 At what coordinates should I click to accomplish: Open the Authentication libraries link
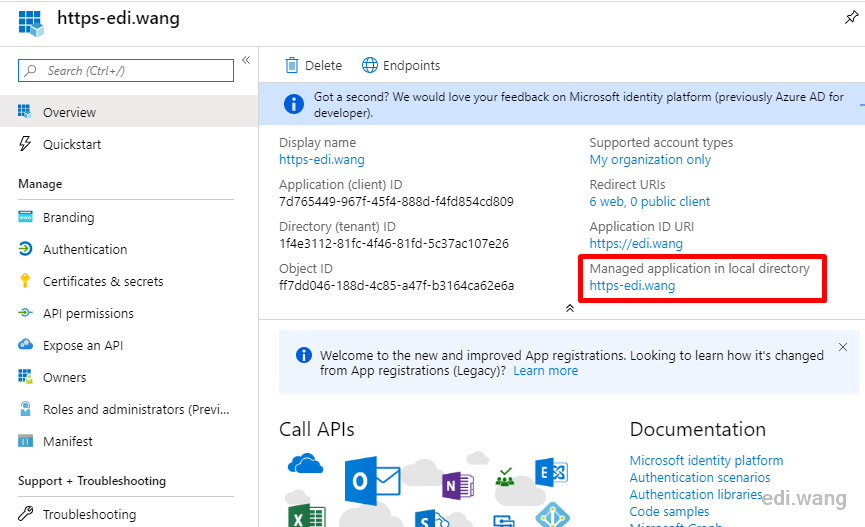pyautogui.click(x=696, y=495)
